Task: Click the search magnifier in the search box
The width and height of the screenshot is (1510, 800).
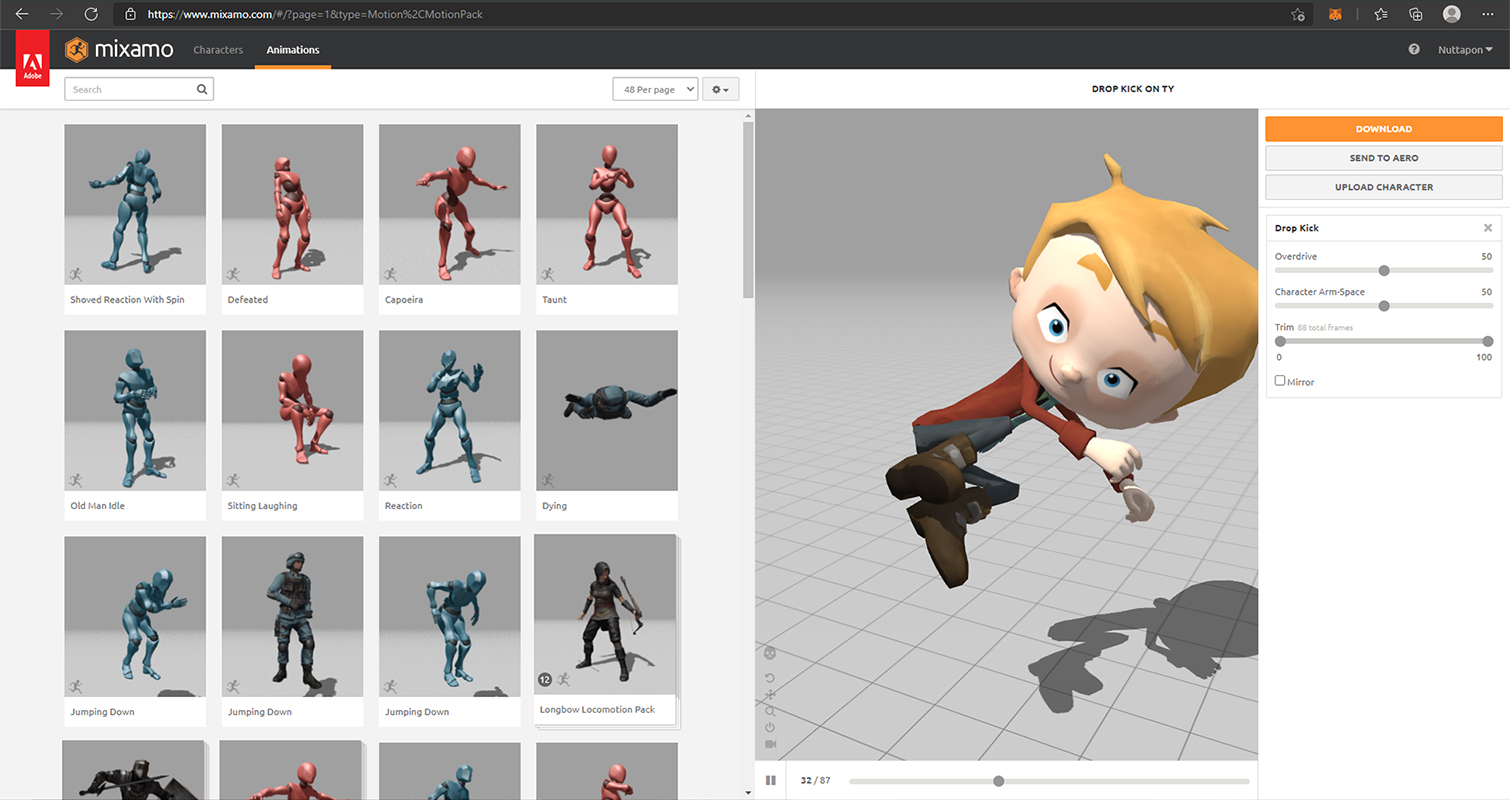Action: [x=202, y=89]
